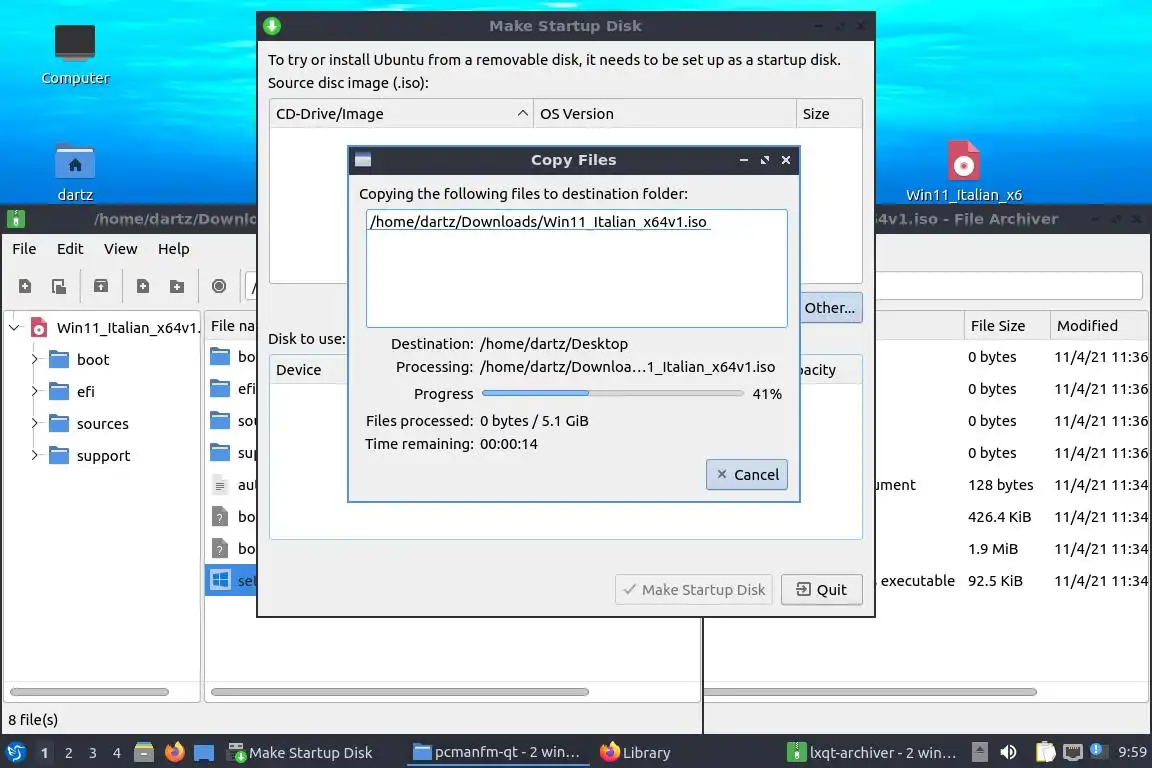Select the Windows setup file icon in file list
The image size is (1152, 768).
[220, 580]
